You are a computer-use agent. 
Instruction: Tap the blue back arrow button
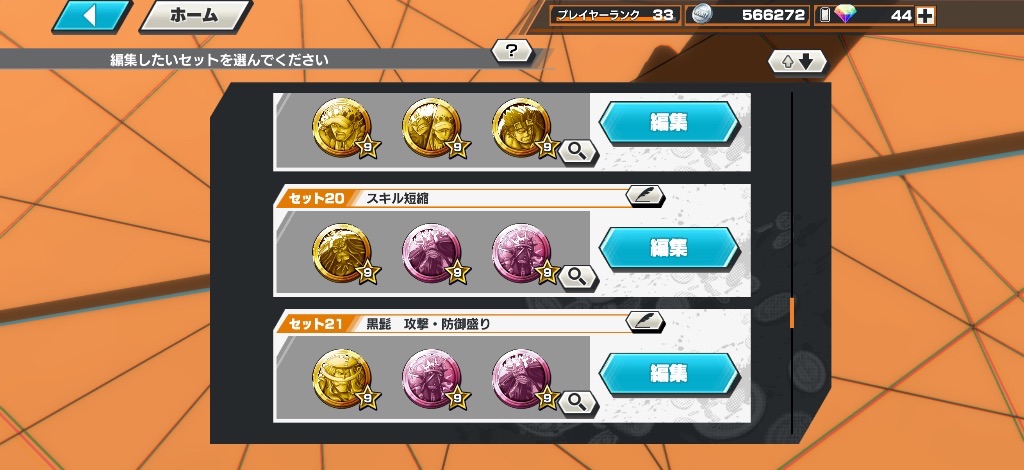92,16
